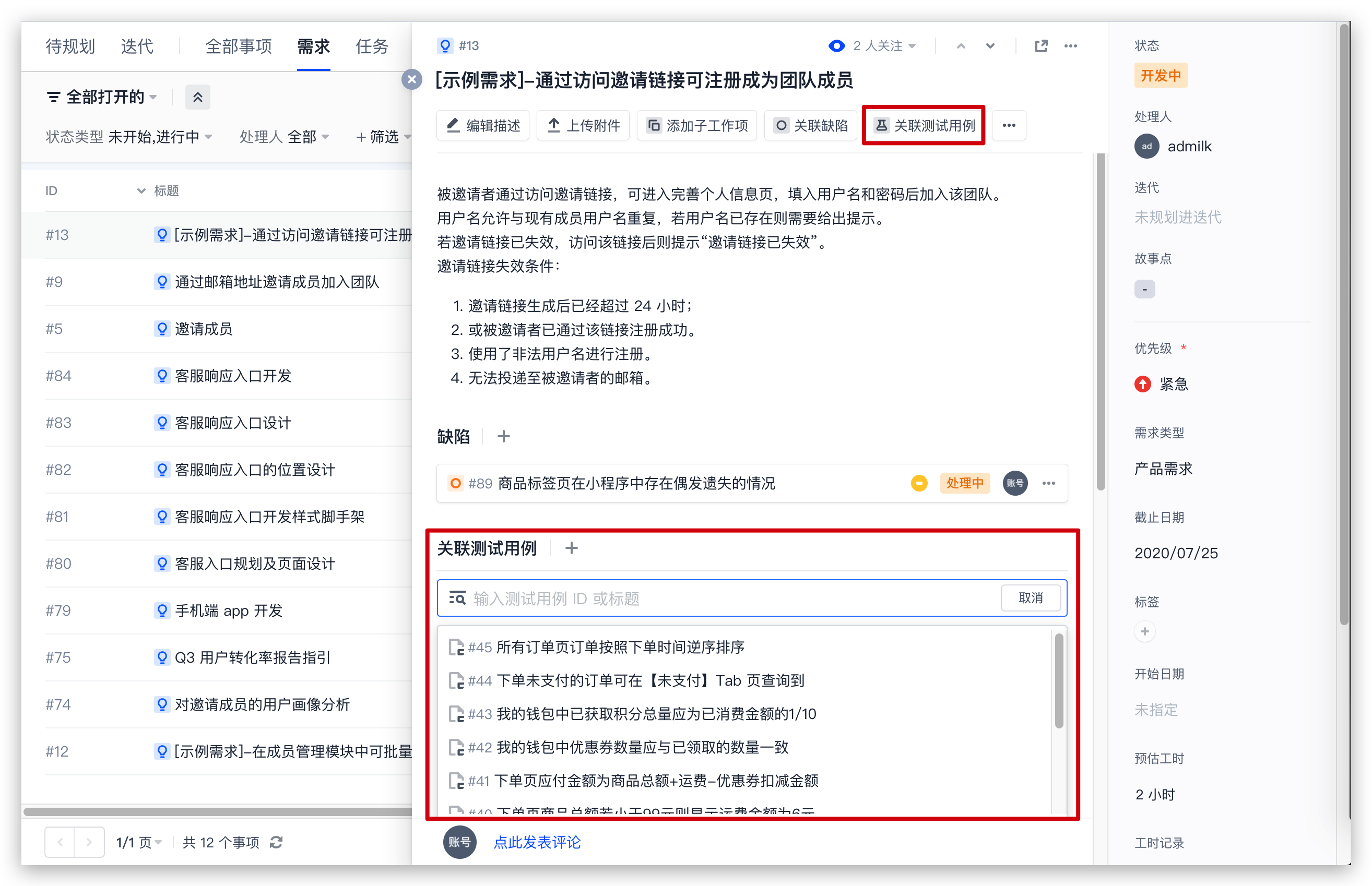Screen dimensions: 1372x886
Task: Click 上传附件 button
Action: 583,125
